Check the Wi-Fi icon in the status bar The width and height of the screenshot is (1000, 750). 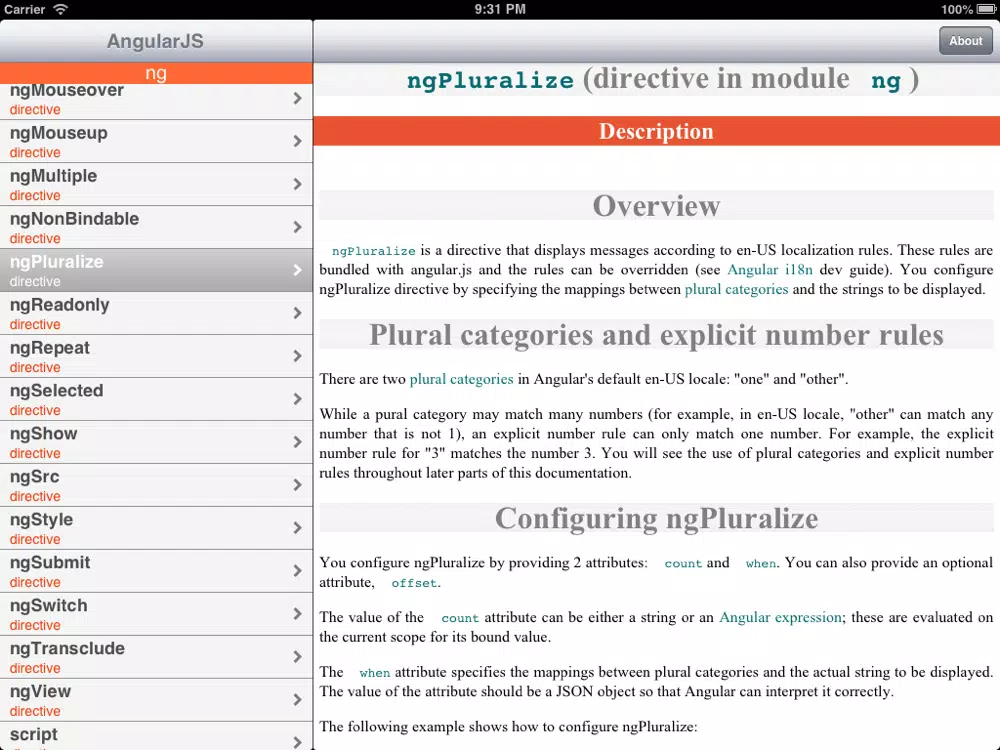coord(61,9)
